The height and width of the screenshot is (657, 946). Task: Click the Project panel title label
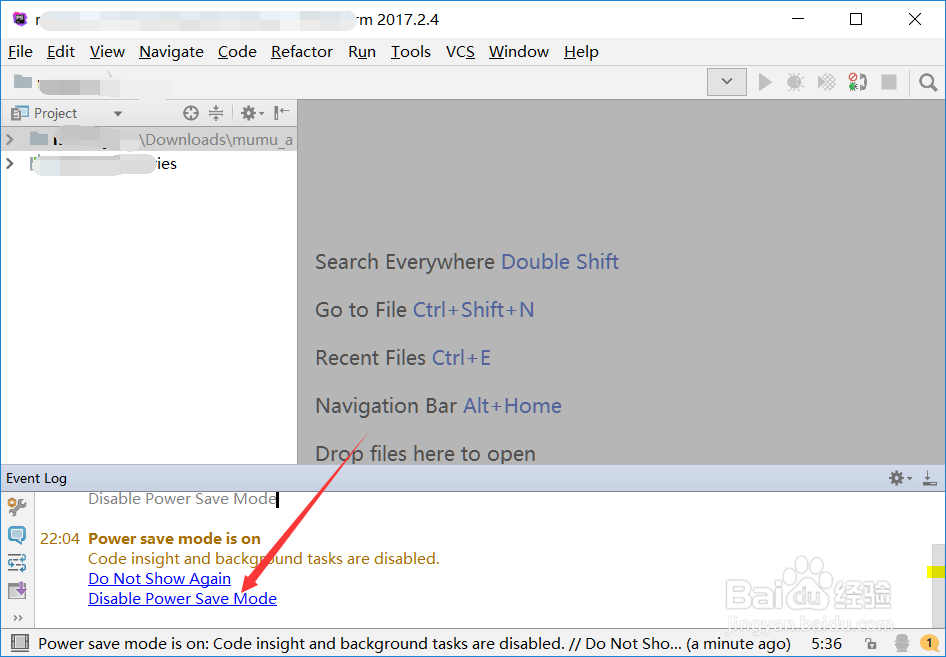[55, 113]
